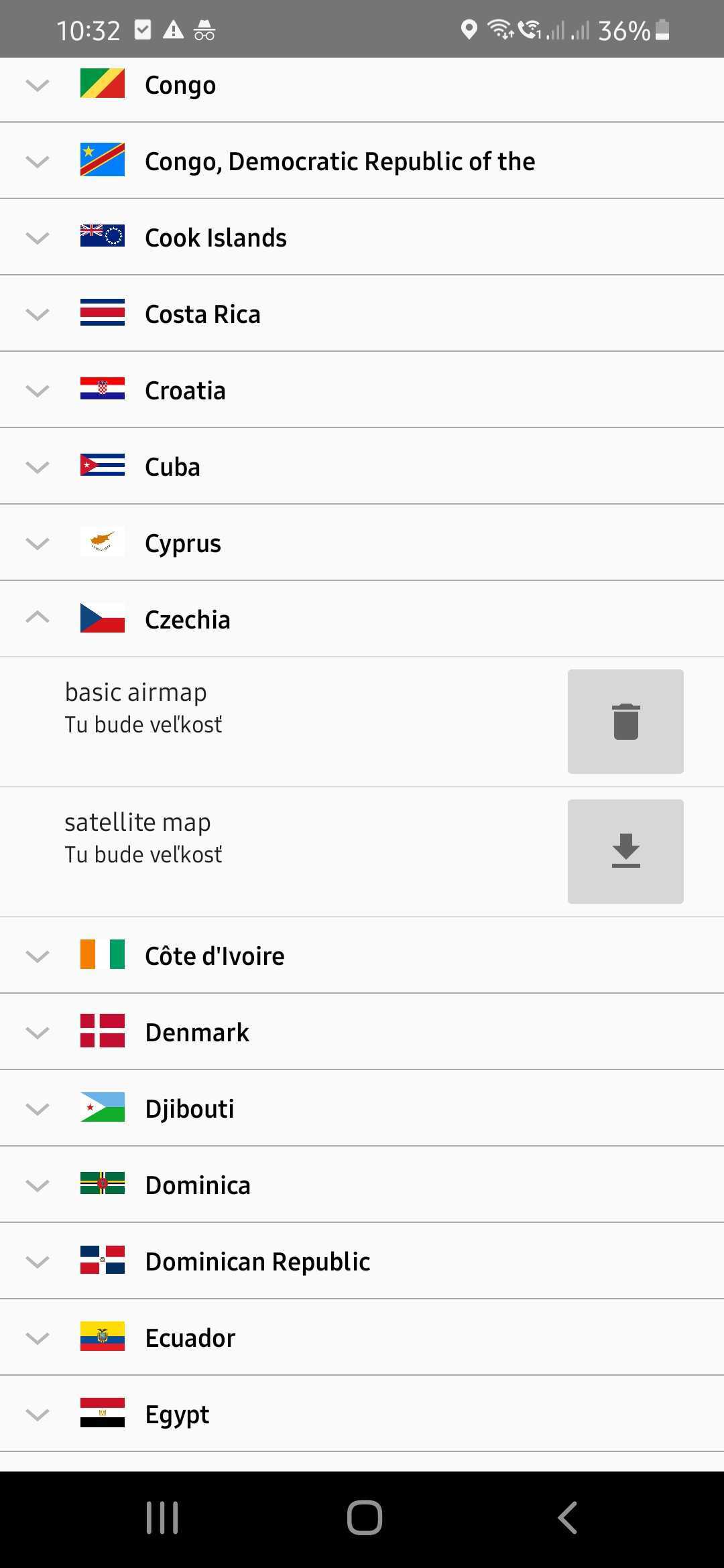Select the satellite map entry text
The width and height of the screenshot is (724, 1568).
pos(138,823)
